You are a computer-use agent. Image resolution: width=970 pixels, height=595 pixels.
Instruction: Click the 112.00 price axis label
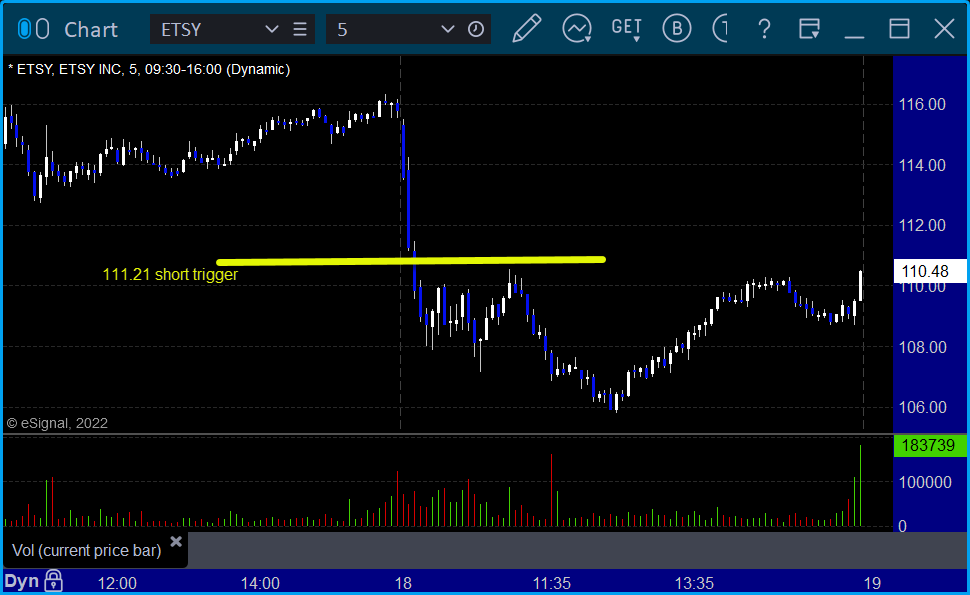point(922,226)
